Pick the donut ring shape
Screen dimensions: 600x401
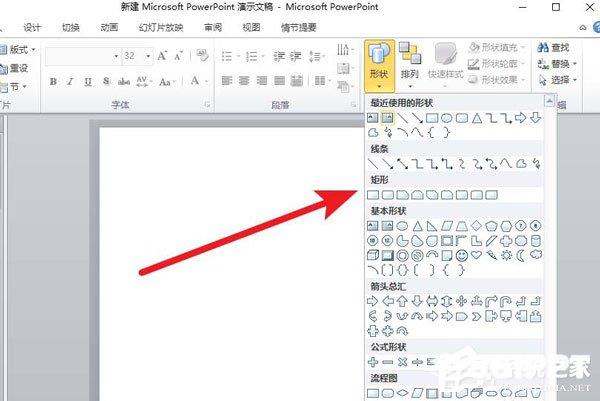(x=403, y=256)
